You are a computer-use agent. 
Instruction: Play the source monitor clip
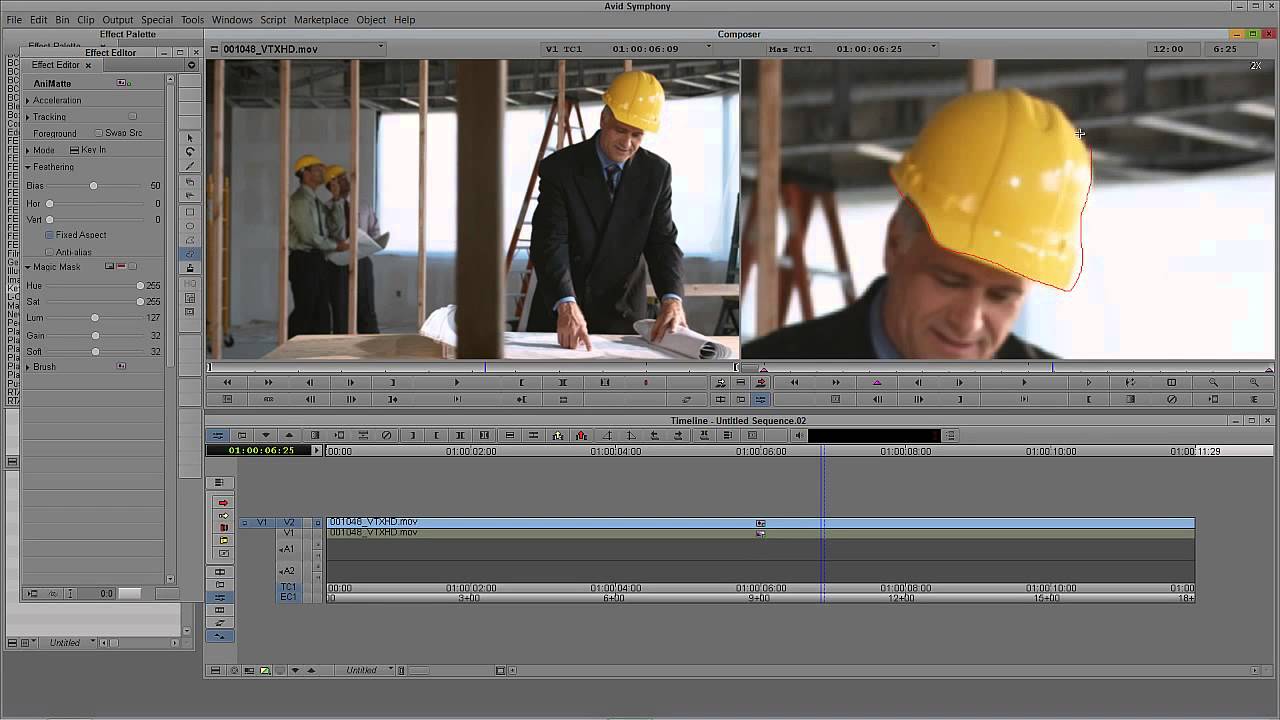click(457, 382)
